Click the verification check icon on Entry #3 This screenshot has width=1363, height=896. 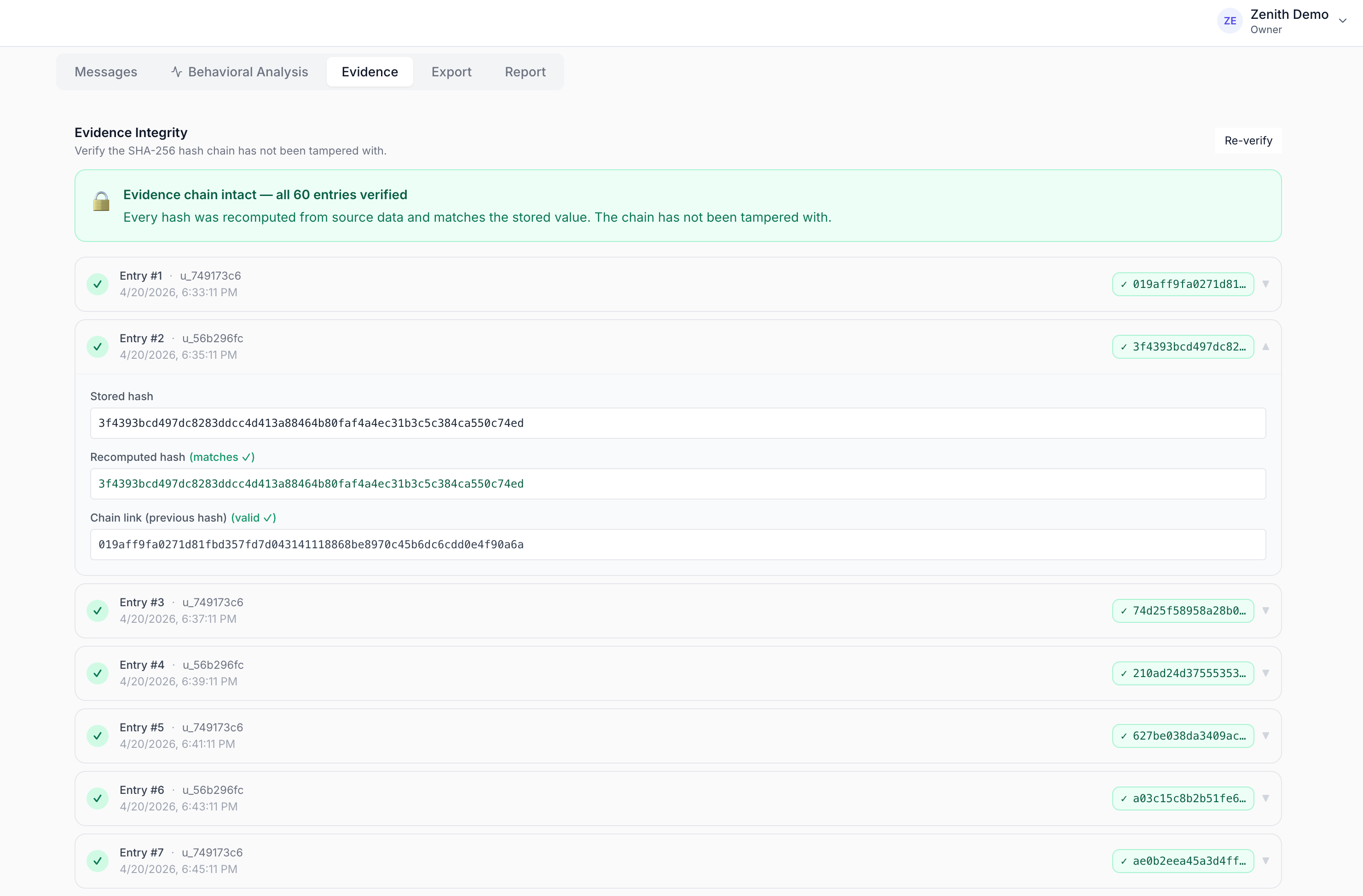[98, 610]
